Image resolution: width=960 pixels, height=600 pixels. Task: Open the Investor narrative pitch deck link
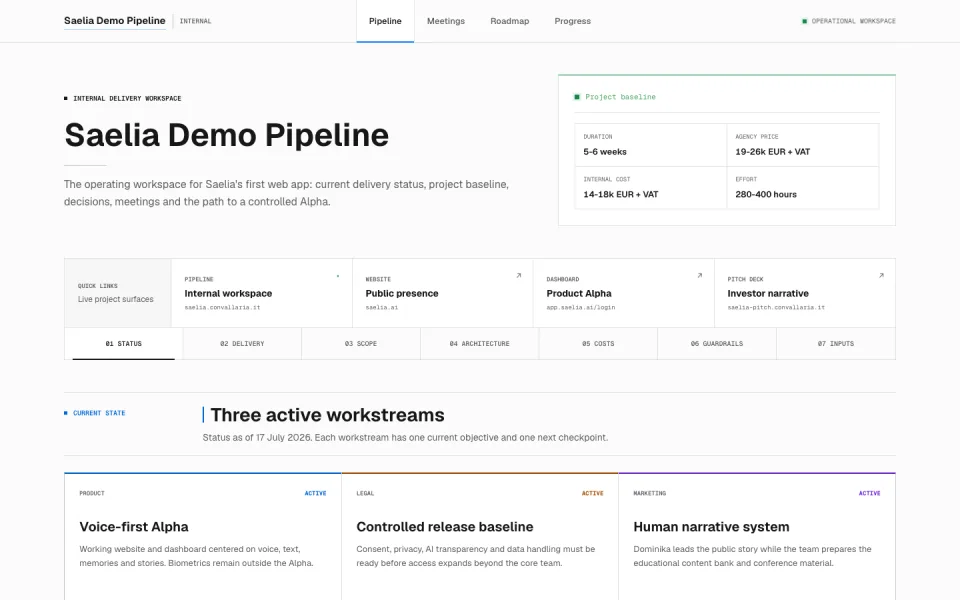click(x=804, y=293)
